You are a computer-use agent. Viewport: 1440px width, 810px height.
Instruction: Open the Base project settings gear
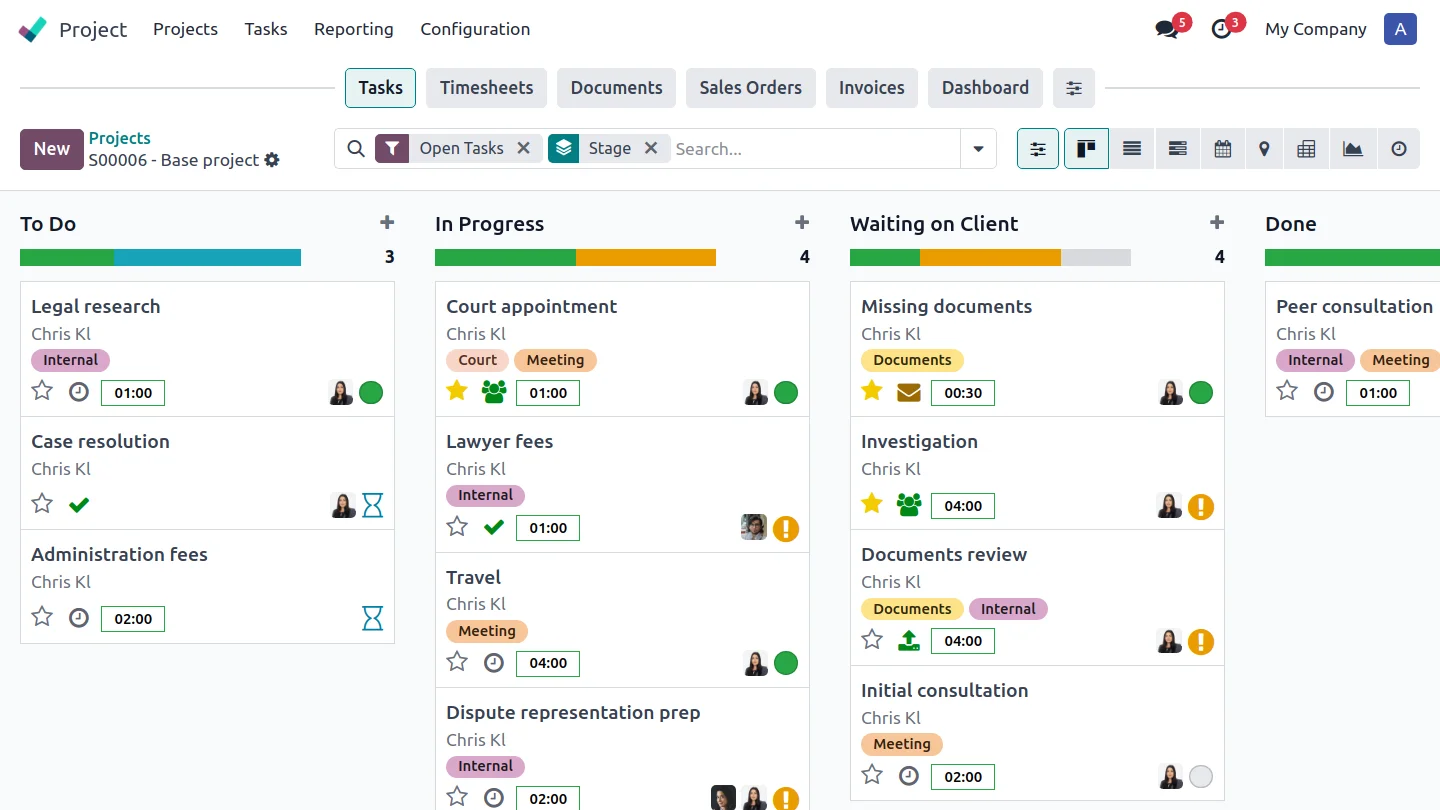click(272, 160)
